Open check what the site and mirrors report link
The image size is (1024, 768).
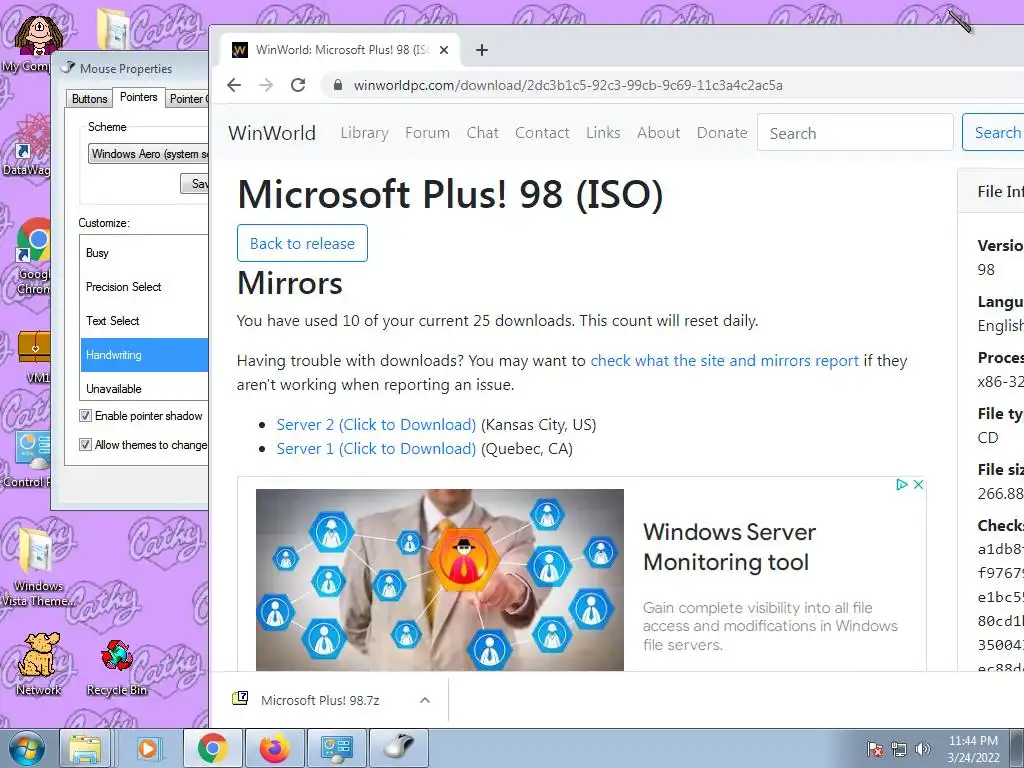click(724, 360)
